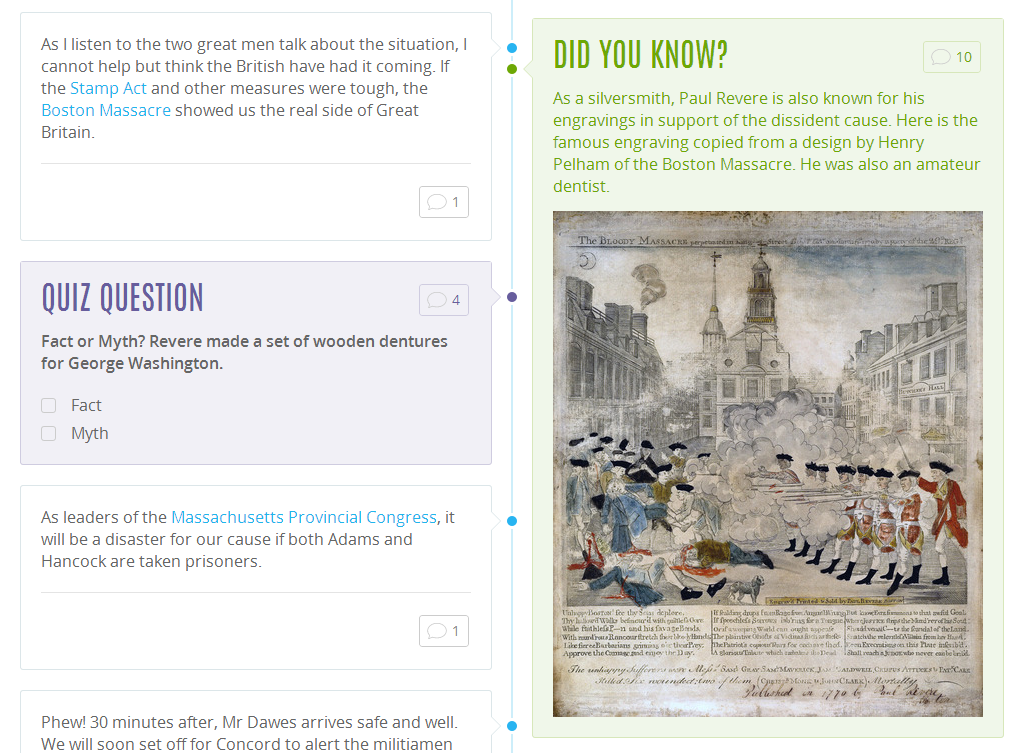Open the Massachusetts Provincial Congress link
1020x753 pixels.
tap(304, 517)
